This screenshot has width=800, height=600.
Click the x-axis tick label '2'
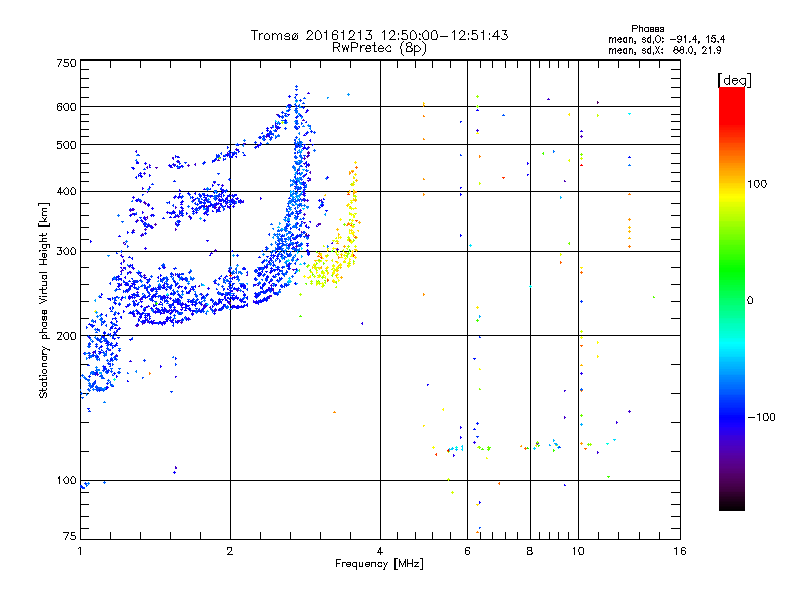pyautogui.click(x=230, y=551)
